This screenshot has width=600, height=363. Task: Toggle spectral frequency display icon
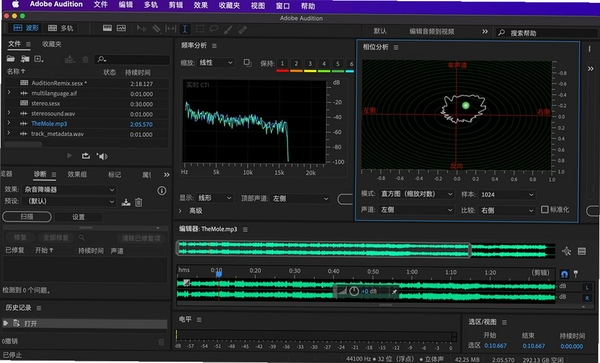point(108,28)
